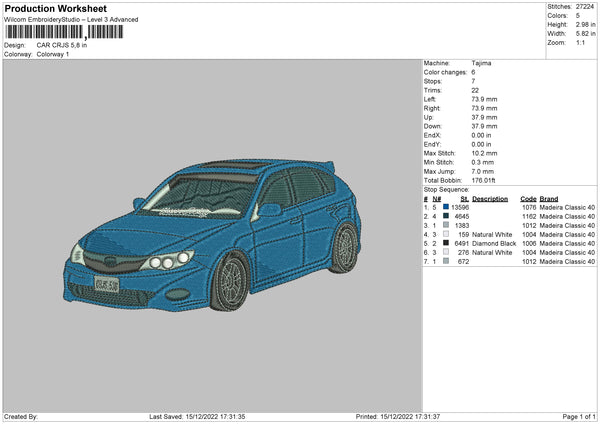
Task: Click 'Madeira Classic 40' brand in stop row 7
Action: pyautogui.click(x=567, y=262)
